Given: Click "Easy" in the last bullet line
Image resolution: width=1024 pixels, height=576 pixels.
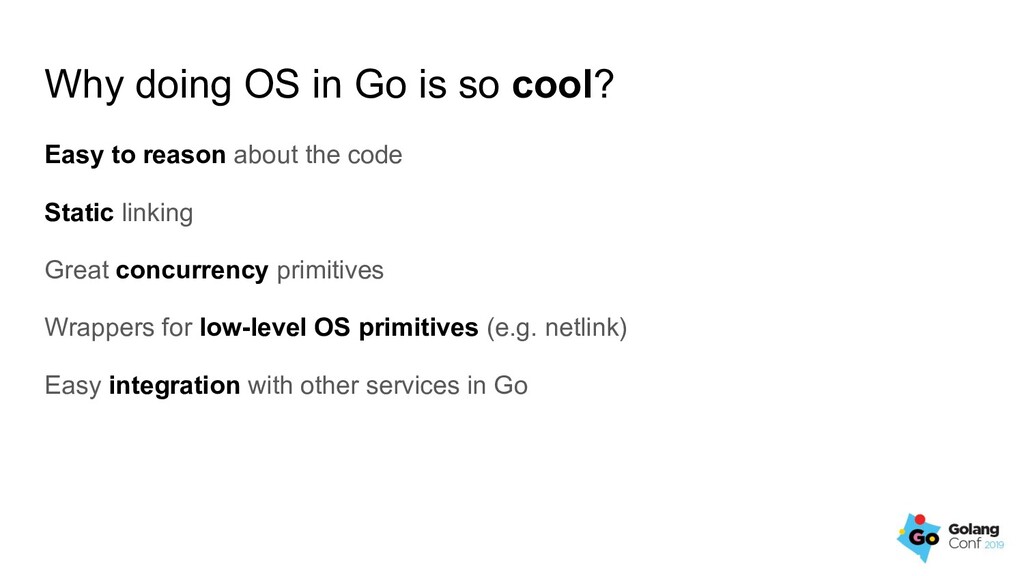Looking at the screenshot, I should click(73, 386).
